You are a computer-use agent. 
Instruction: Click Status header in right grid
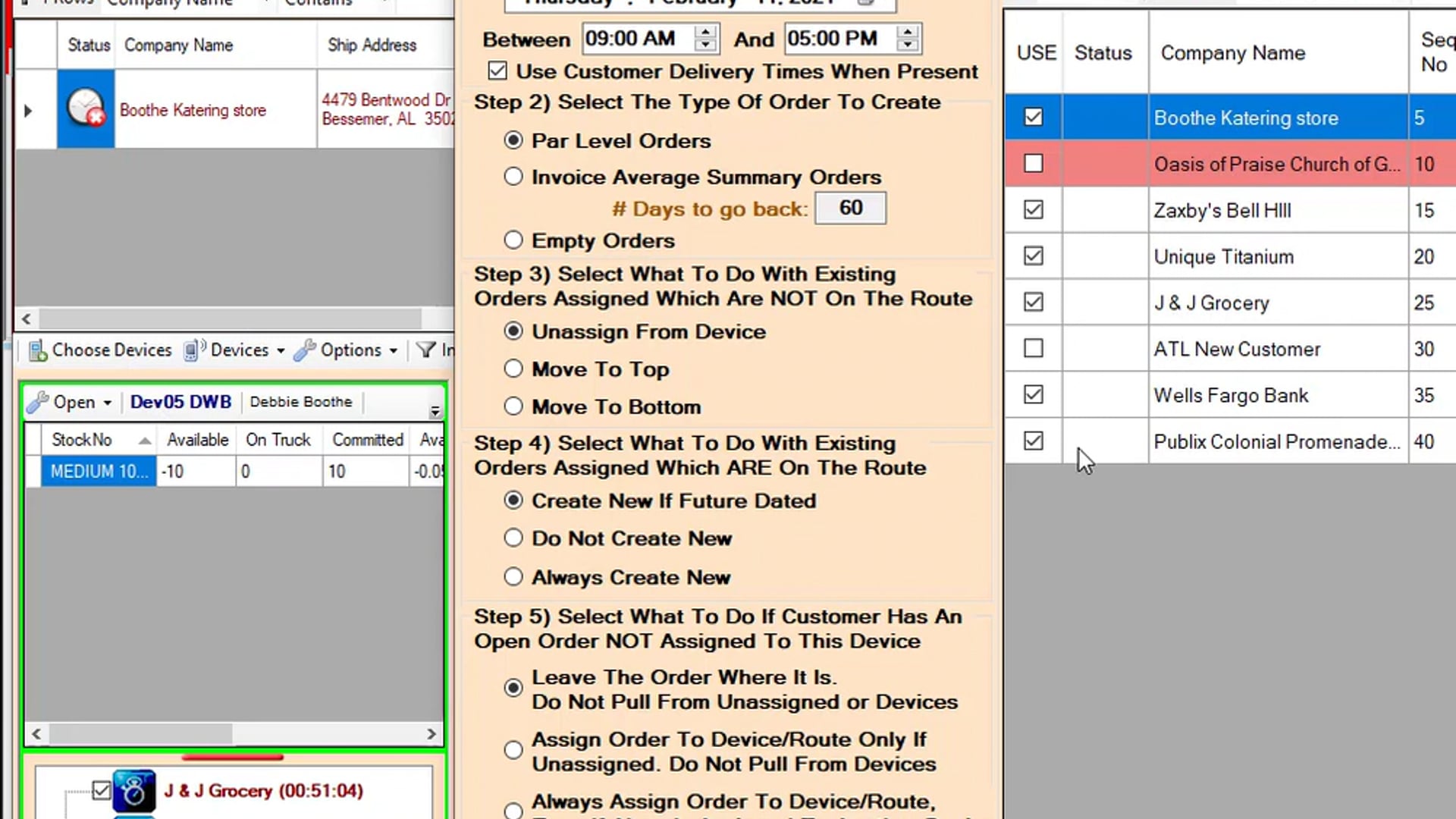pyautogui.click(x=1105, y=52)
